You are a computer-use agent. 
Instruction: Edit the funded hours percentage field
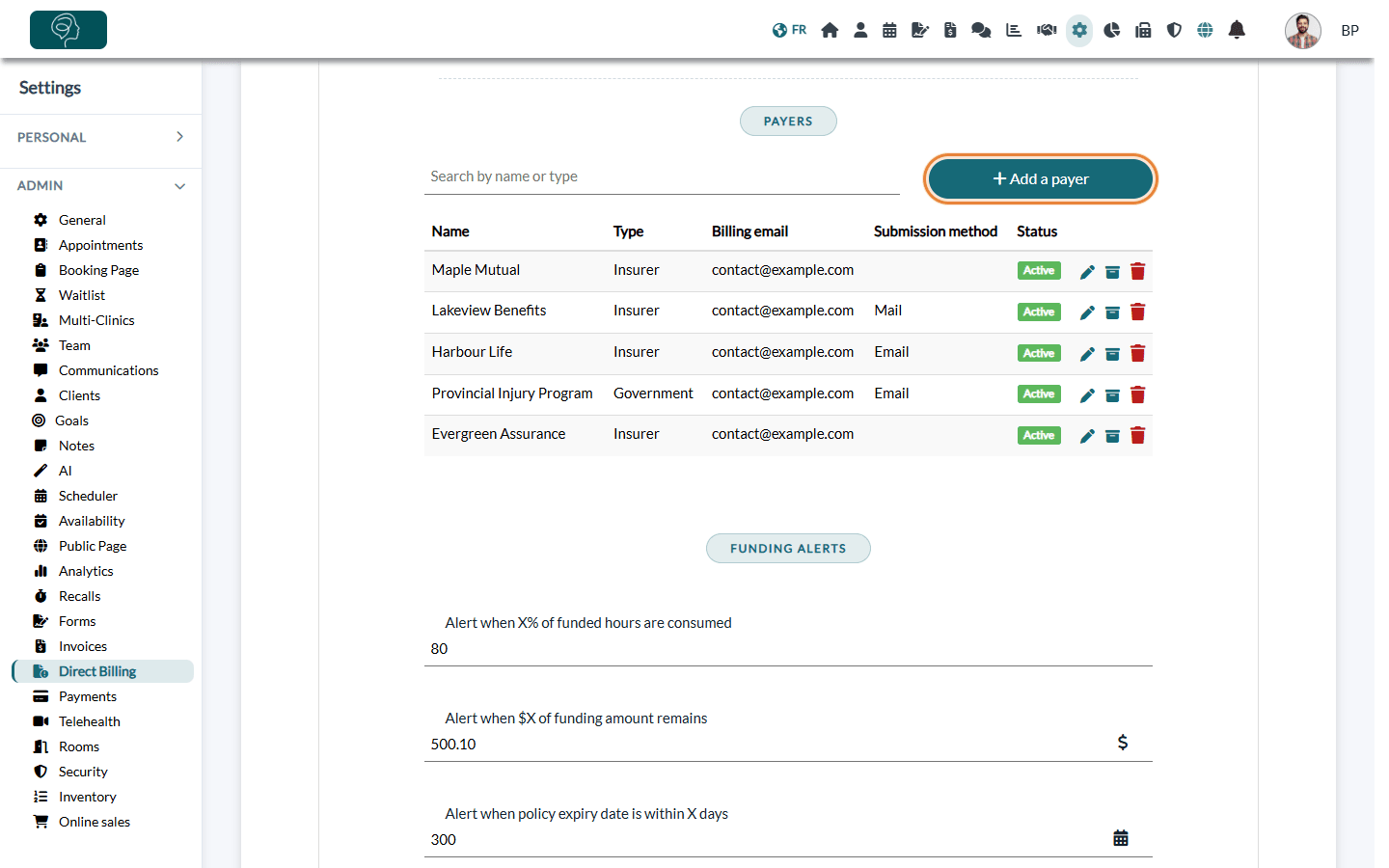(788, 649)
